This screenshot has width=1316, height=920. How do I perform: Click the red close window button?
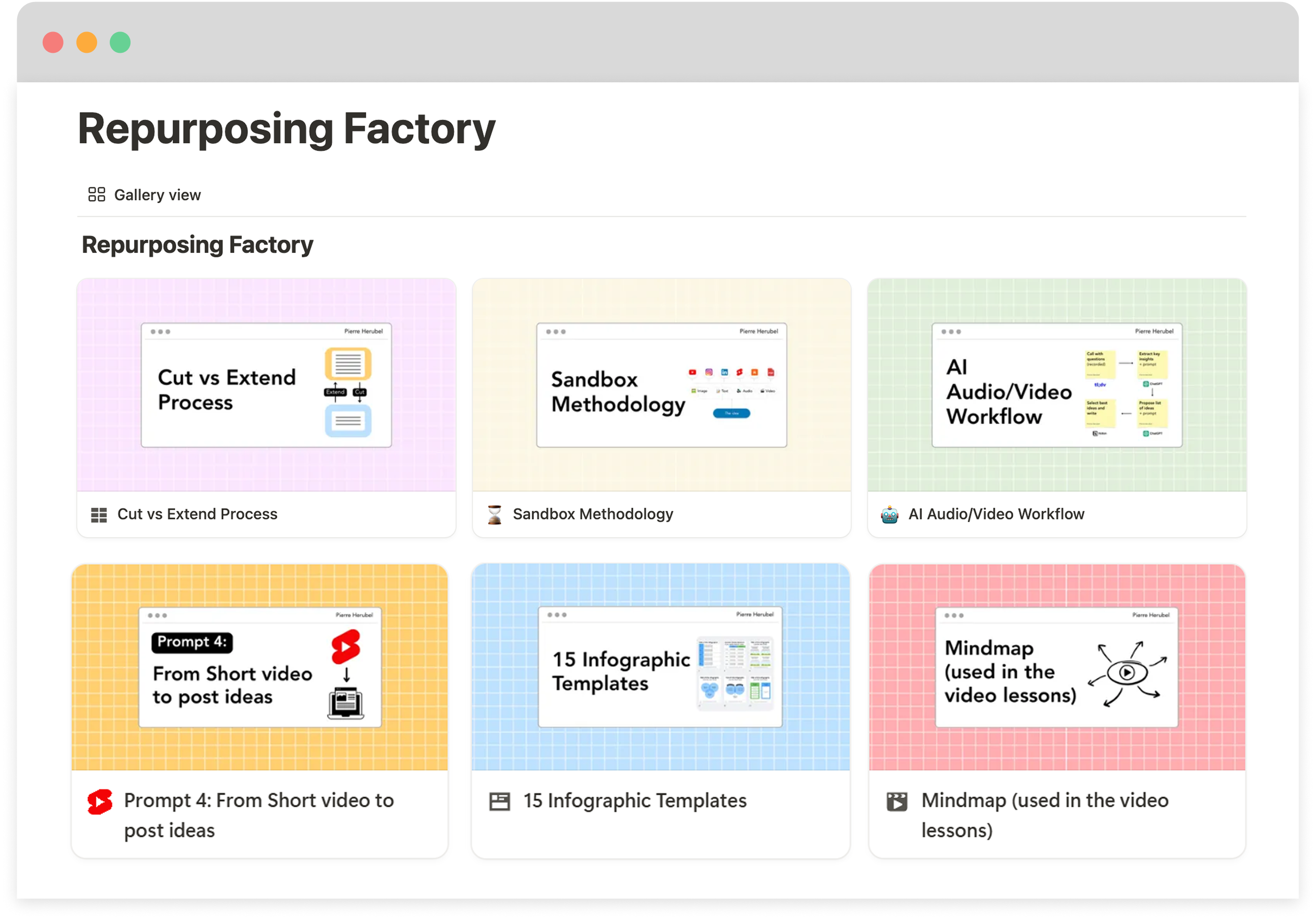click(53, 42)
